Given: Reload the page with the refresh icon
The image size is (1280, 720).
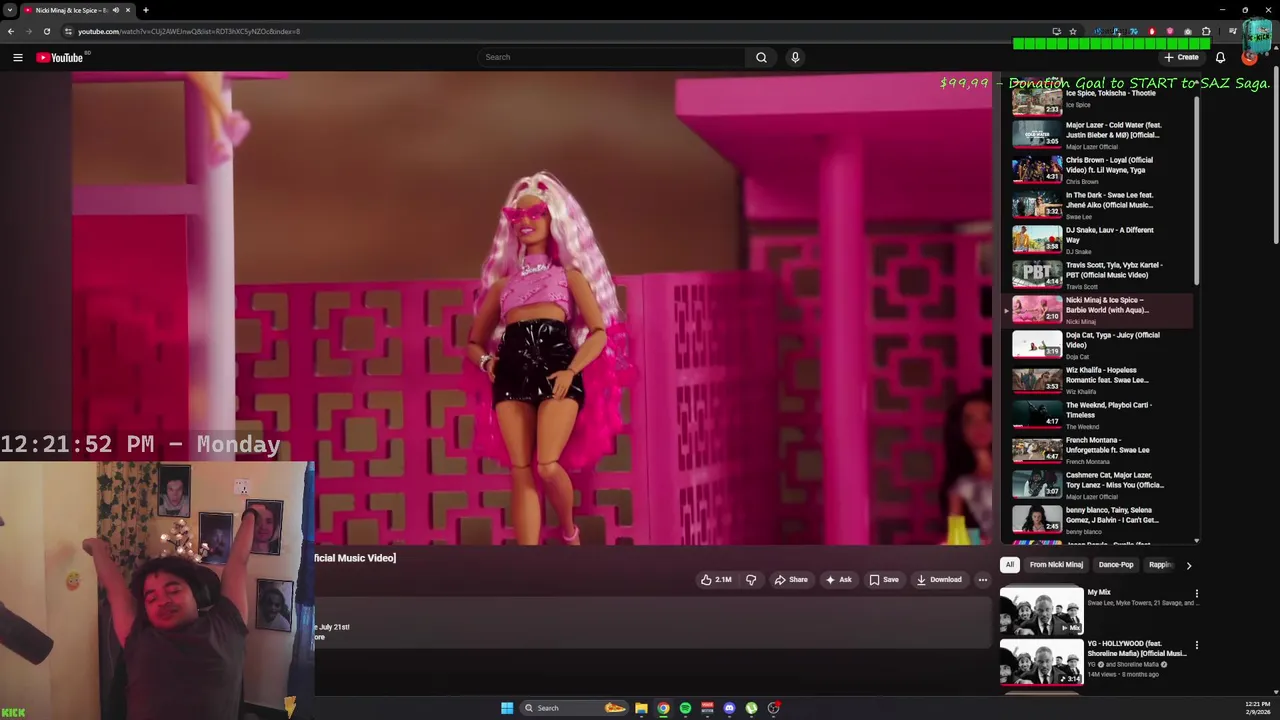Looking at the screenshot, I should point(46,31).
